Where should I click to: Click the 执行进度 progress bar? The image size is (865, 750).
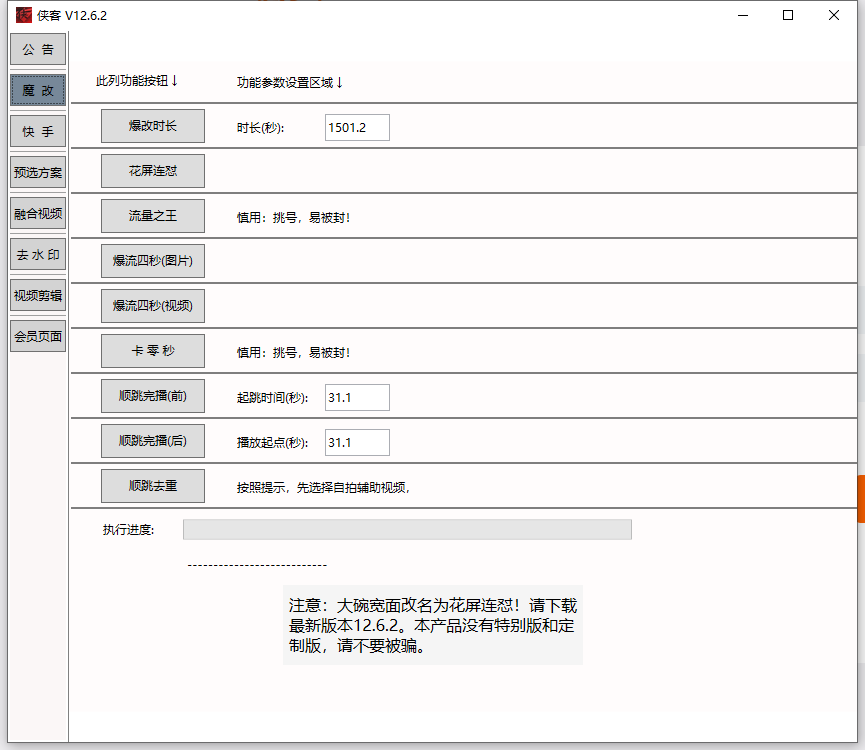tap(407, 530)
